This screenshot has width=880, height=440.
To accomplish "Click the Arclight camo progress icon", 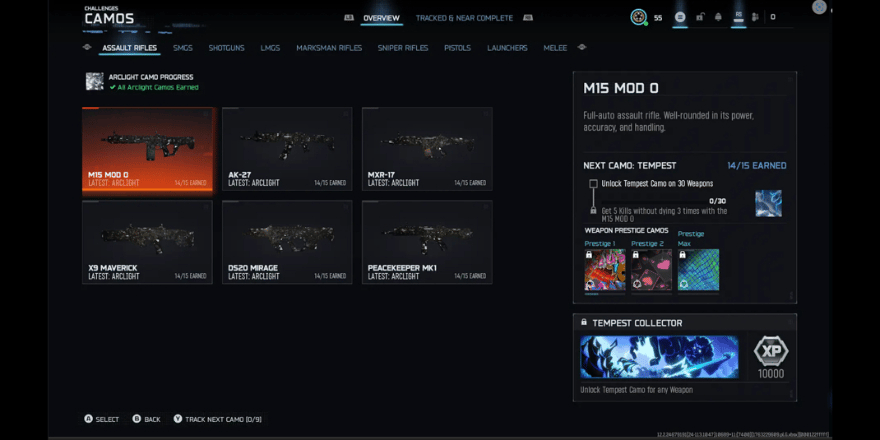I will [x=94, y=81].
